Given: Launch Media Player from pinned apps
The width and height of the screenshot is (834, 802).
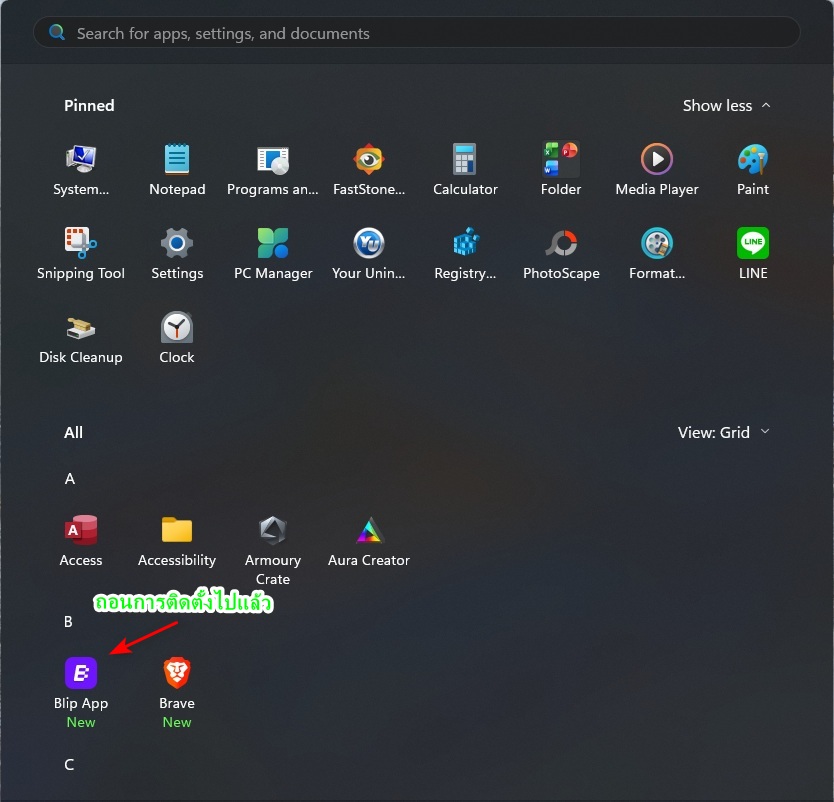Looking at the screenshot, I should coord(657,159).
